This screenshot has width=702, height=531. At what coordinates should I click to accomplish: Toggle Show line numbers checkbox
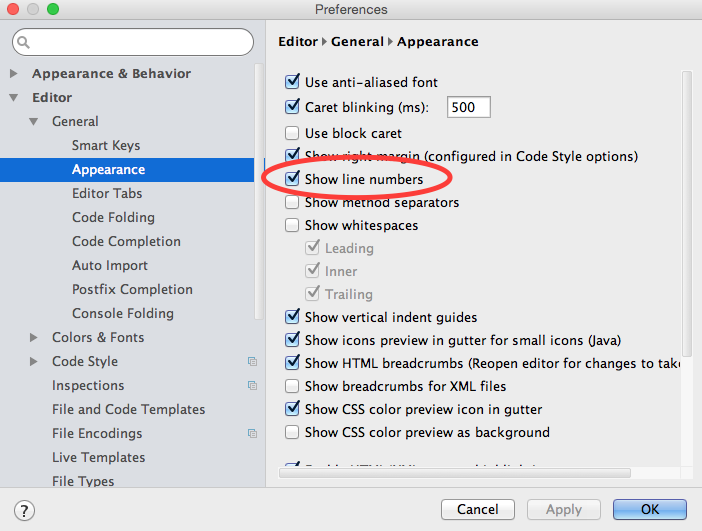(292, 179)
